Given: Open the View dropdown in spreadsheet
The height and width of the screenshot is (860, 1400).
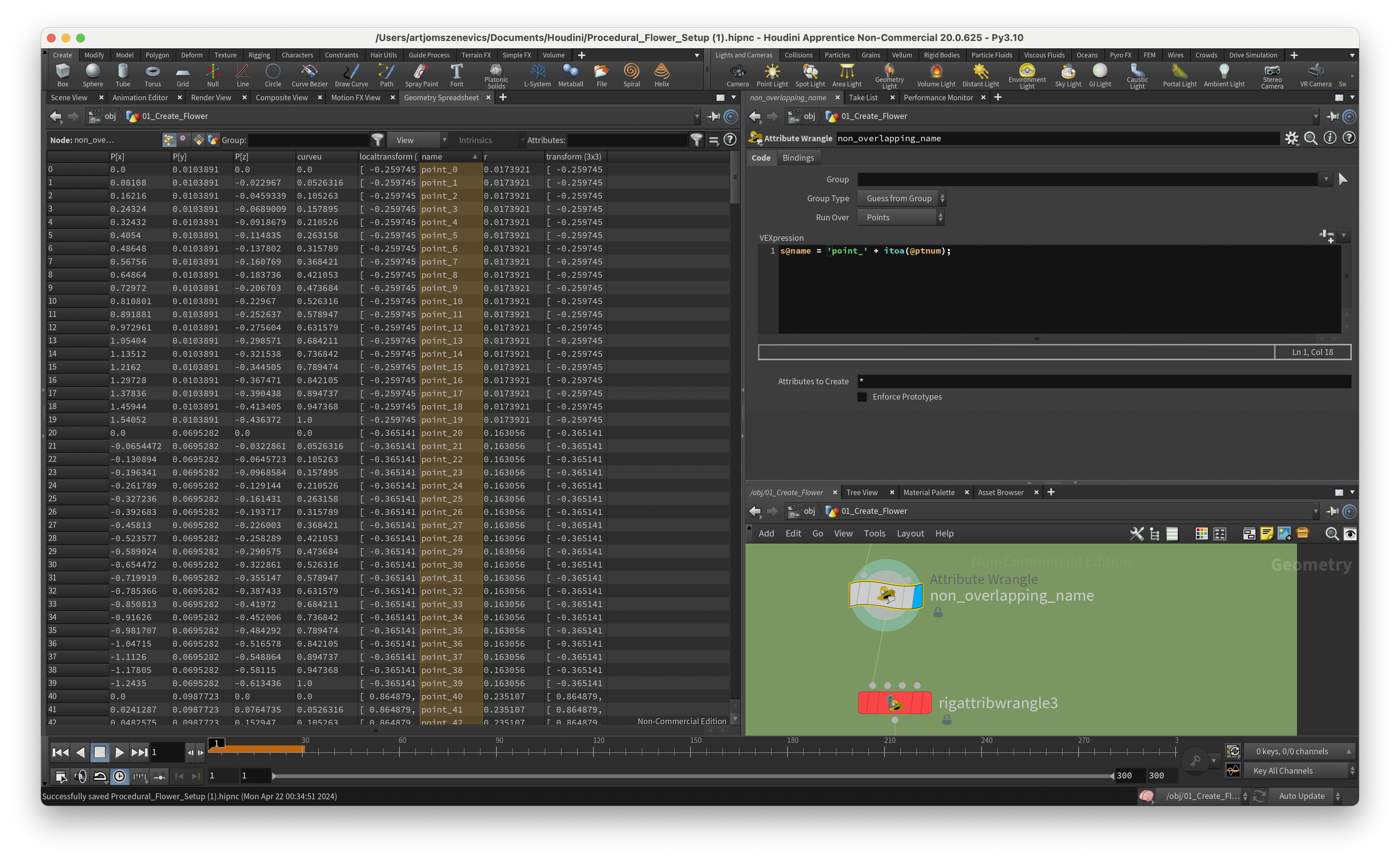Looking at the screenshot, I should pyautogui.click(x=418, y=140).
